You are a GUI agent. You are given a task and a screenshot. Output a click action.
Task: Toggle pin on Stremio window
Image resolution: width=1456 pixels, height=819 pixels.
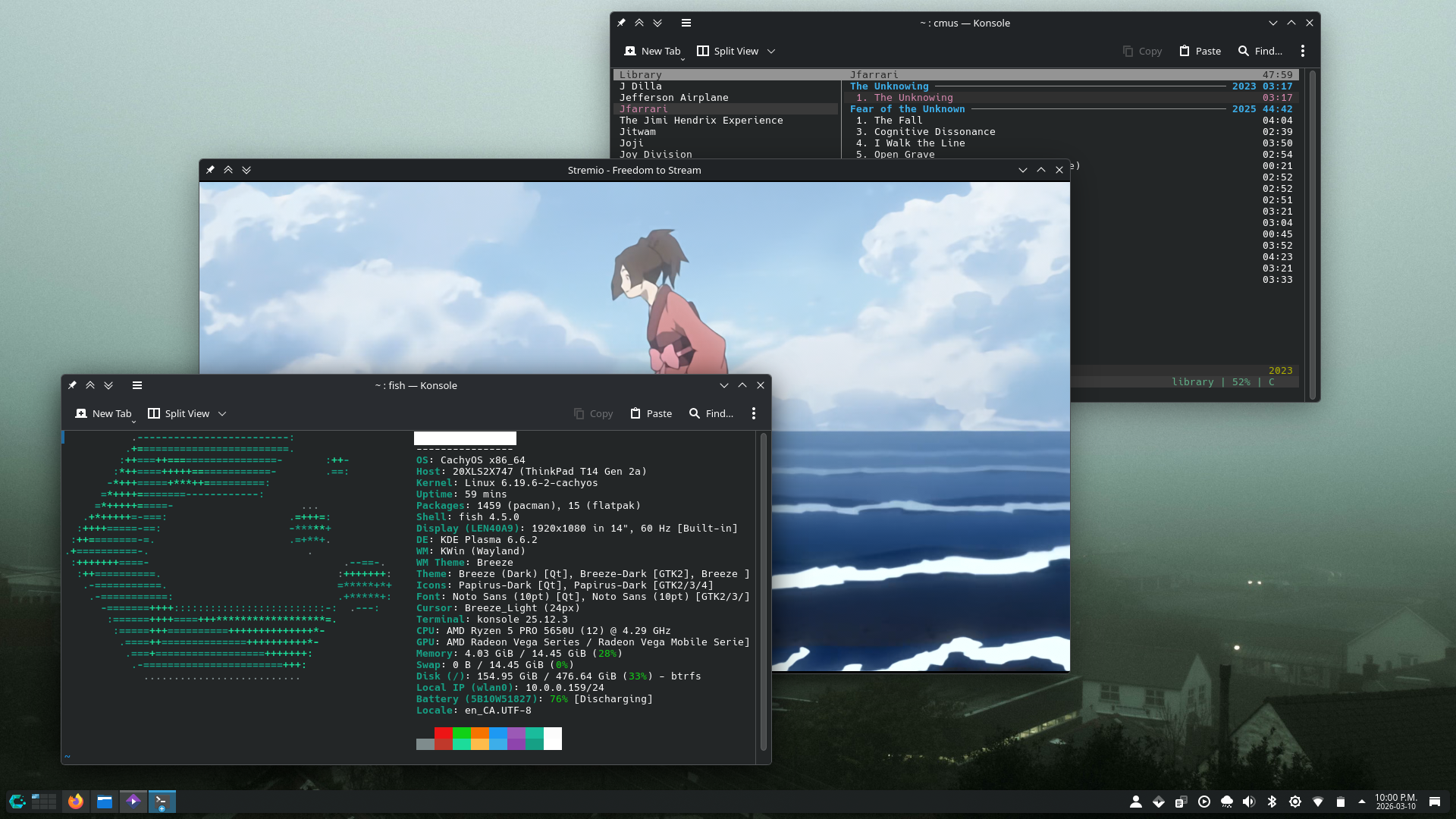(x=210, y=170)
